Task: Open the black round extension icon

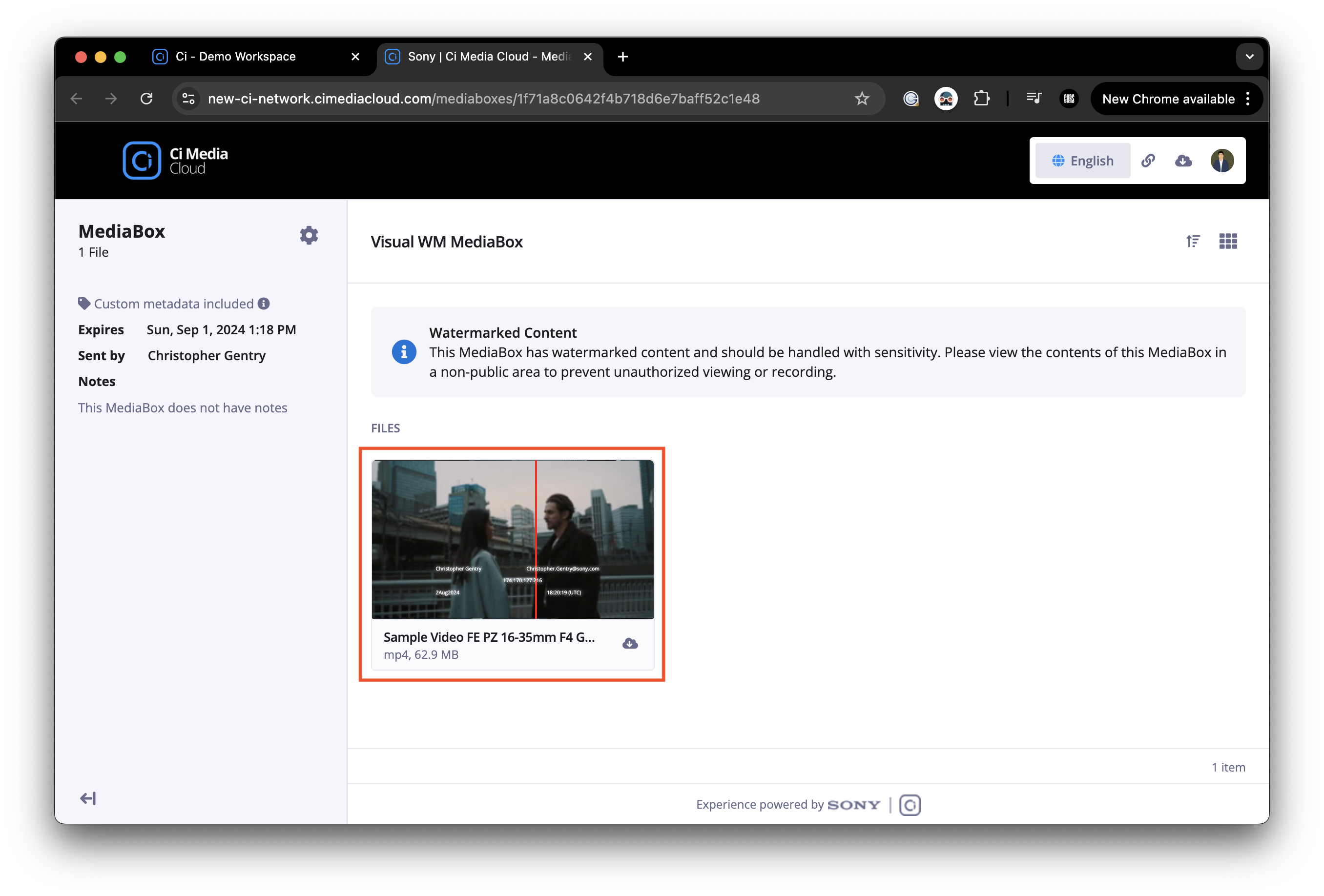Action: (x=1069, y=99)
